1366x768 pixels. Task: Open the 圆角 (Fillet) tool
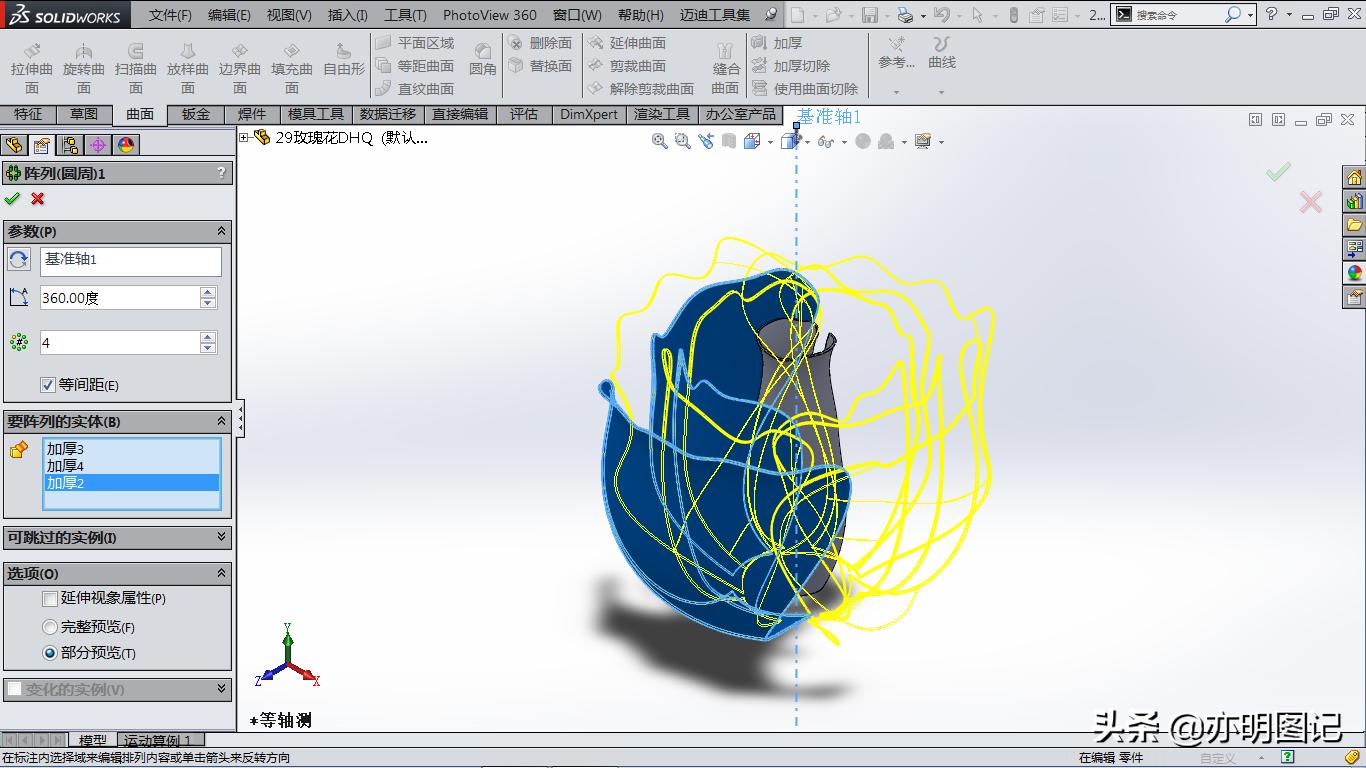point(483,62)
